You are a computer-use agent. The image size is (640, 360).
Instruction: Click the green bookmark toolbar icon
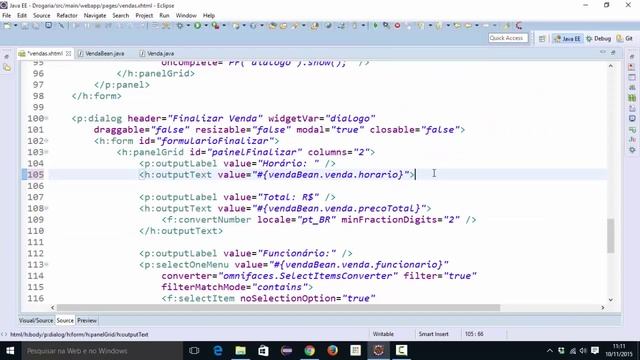click(376, 26)
